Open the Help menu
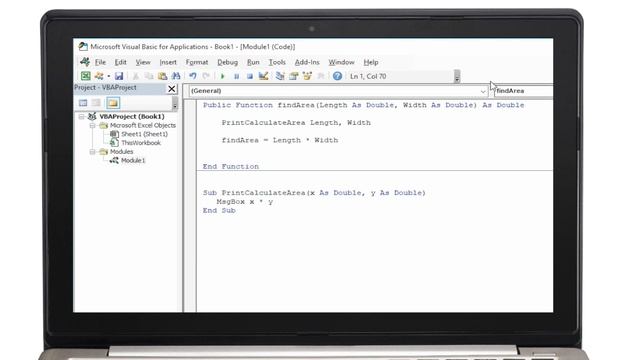 pyautogui.click(x=371, y=62)
